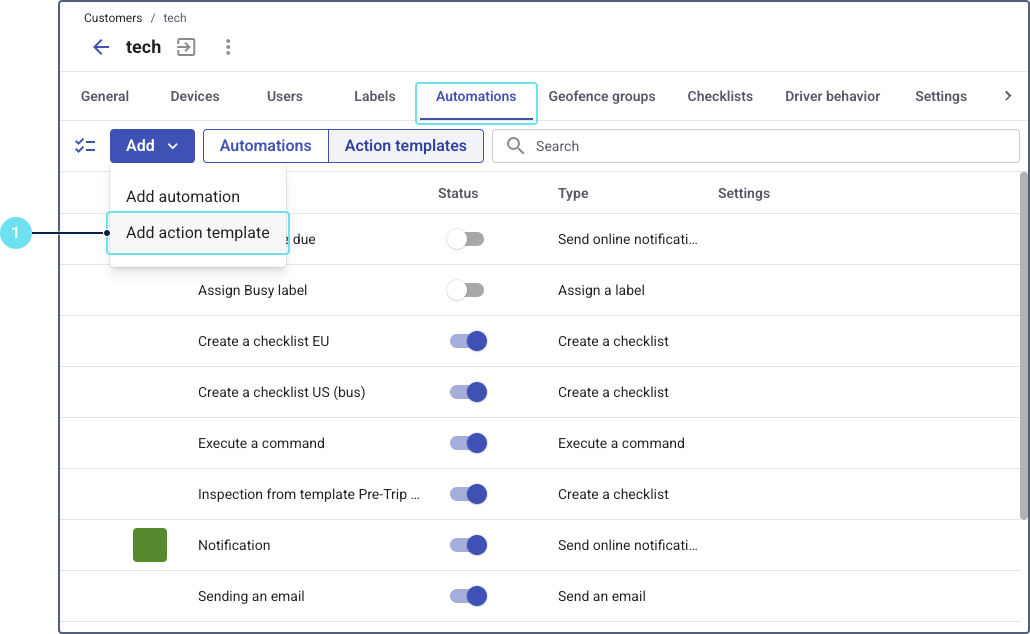Disable the Create a checklist EU toggle
1030x634 pixels.
(x=468, y=341)
